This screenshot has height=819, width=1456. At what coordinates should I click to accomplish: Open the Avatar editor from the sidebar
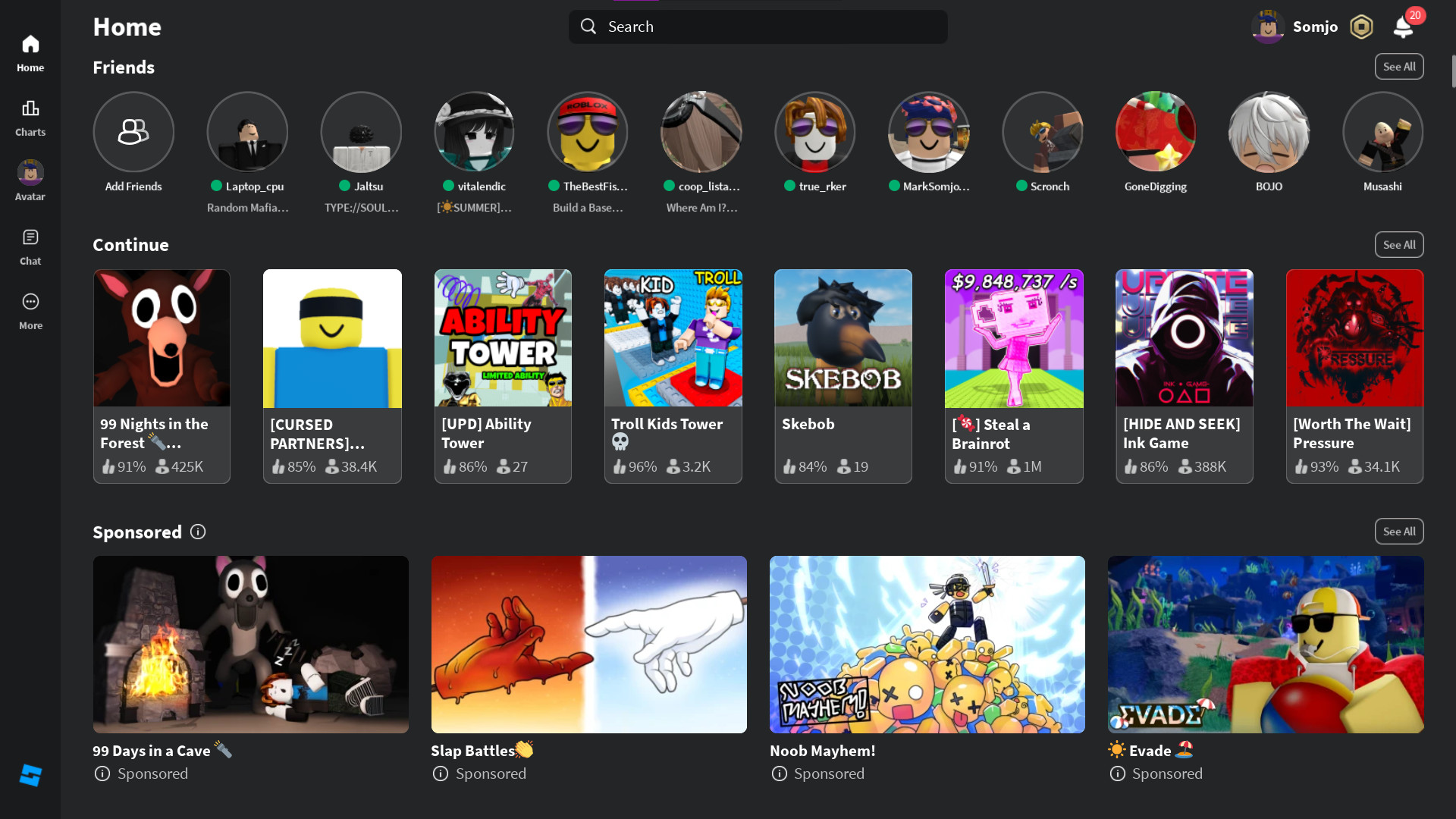[30, 180]
